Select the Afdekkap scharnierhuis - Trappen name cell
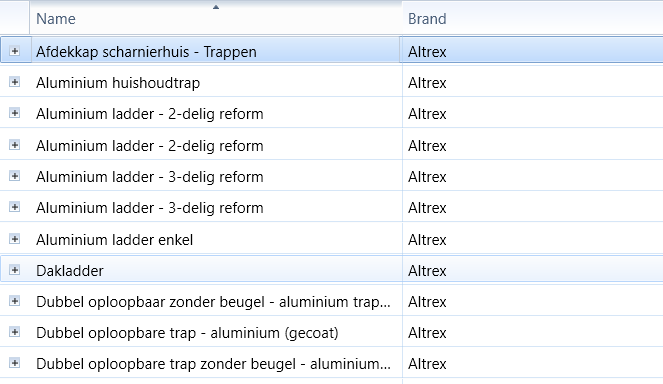 (216, 51)
